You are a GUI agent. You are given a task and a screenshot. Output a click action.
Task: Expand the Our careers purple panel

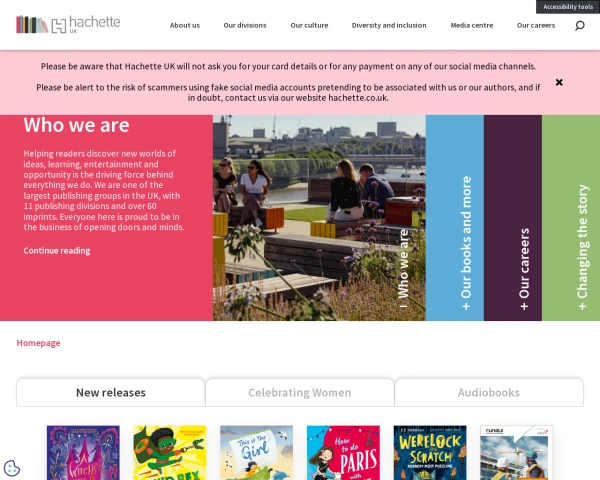coord(513,218)
